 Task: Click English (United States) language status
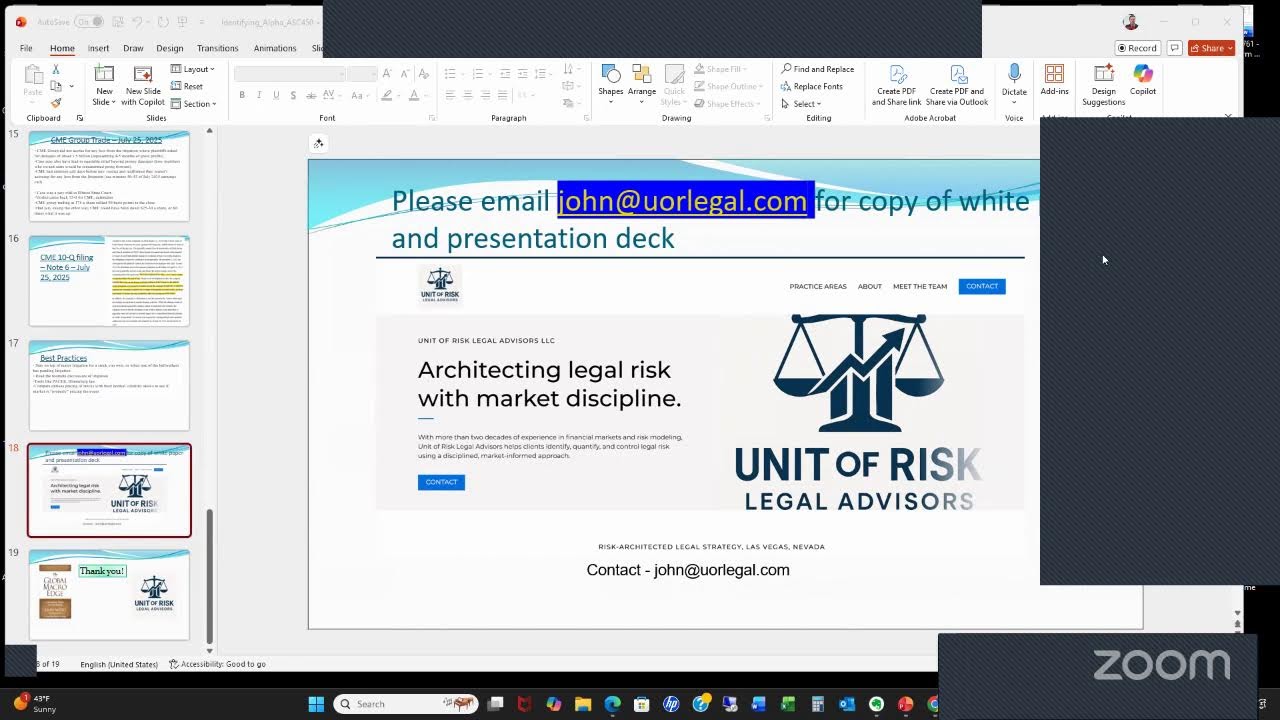click(x=119, y=664)
